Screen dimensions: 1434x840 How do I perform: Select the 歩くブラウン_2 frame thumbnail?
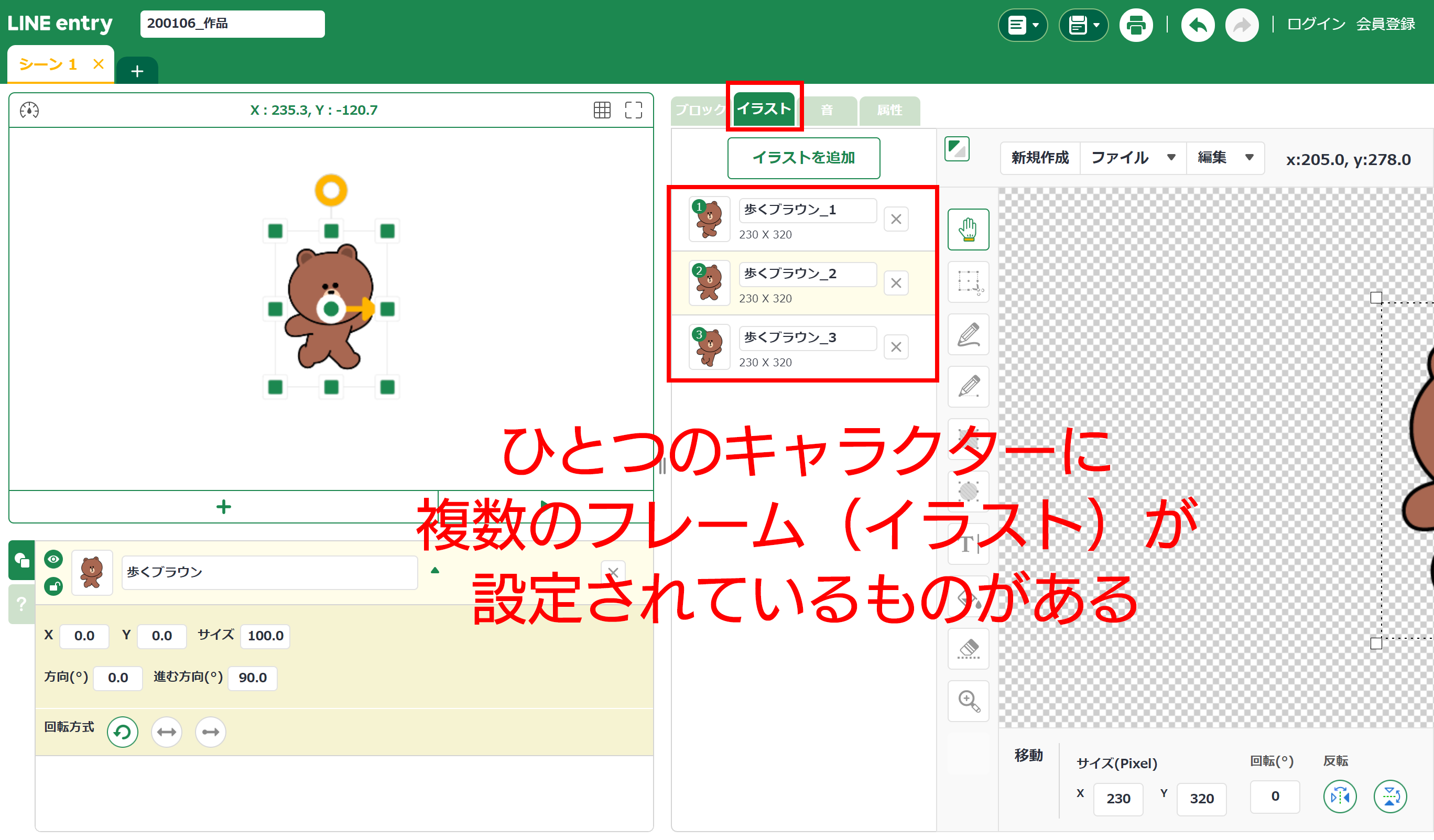point(709,283)
